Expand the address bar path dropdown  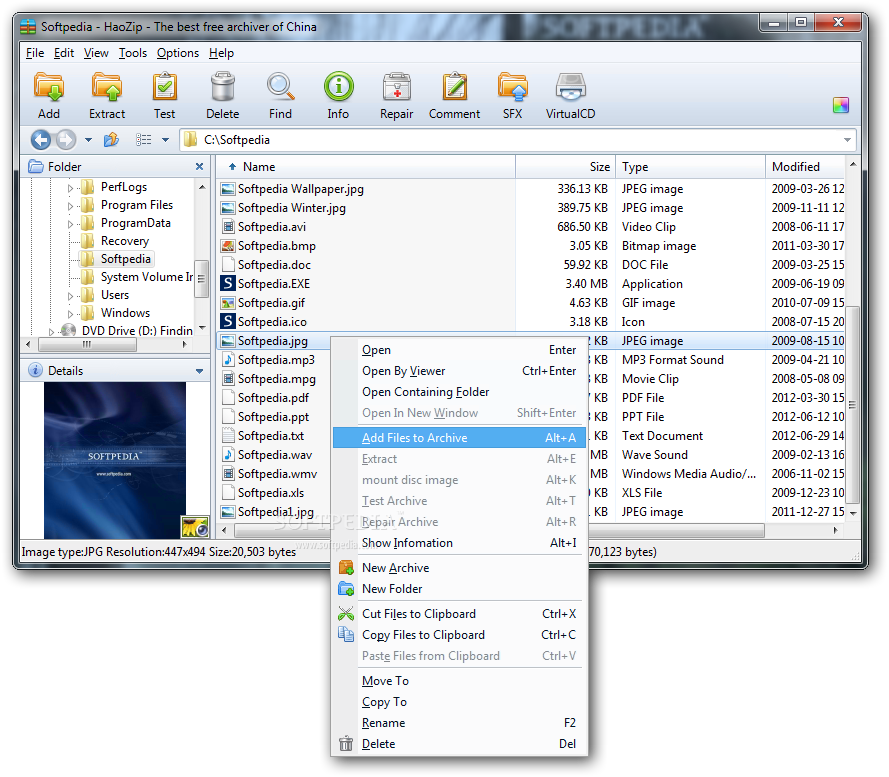847,140
